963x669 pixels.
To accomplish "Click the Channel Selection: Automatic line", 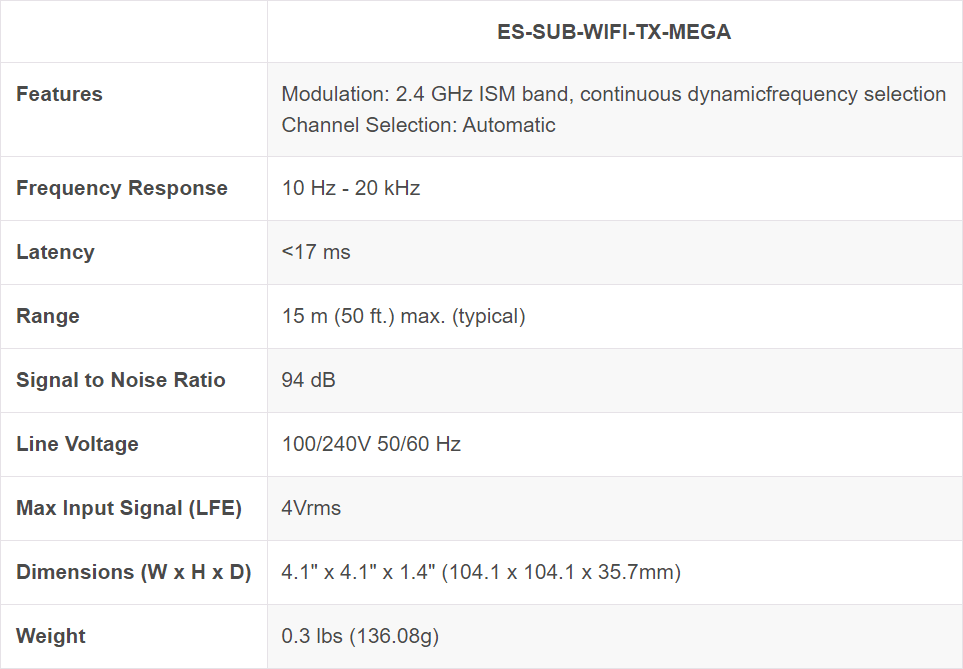I will pyautogui.click(x=418, y=125).
